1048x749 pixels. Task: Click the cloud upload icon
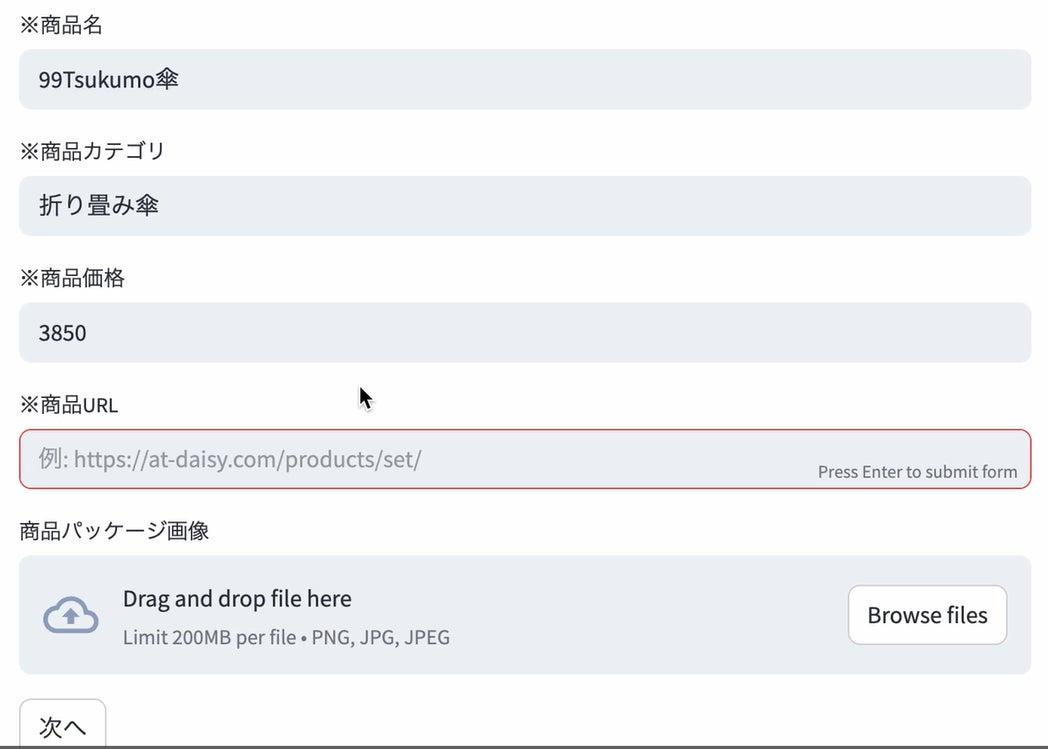click(71, 615)
